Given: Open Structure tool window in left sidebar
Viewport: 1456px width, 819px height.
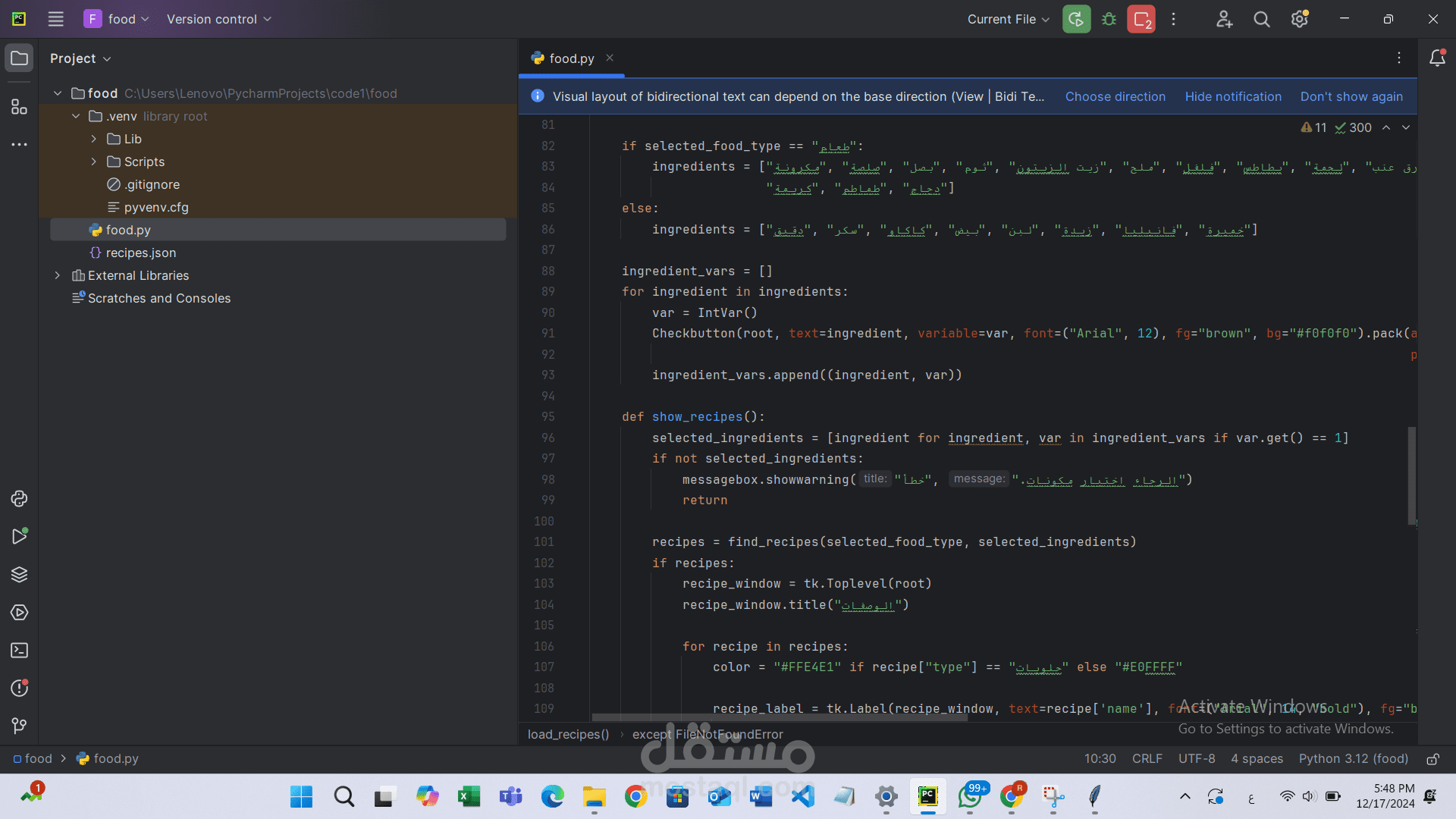Looking at the screenshot, I should coord(19,107).
